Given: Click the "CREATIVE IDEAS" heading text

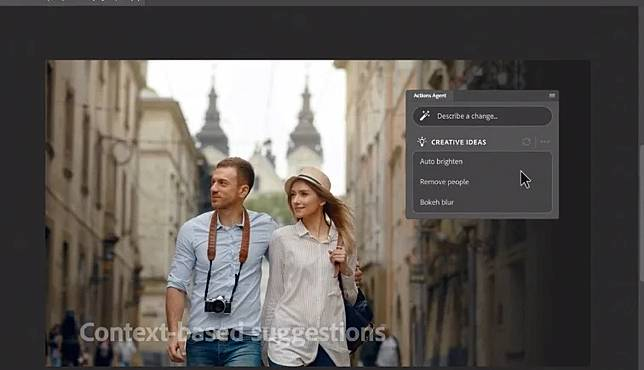Looking at the screenshot, I should pos(459,142).
